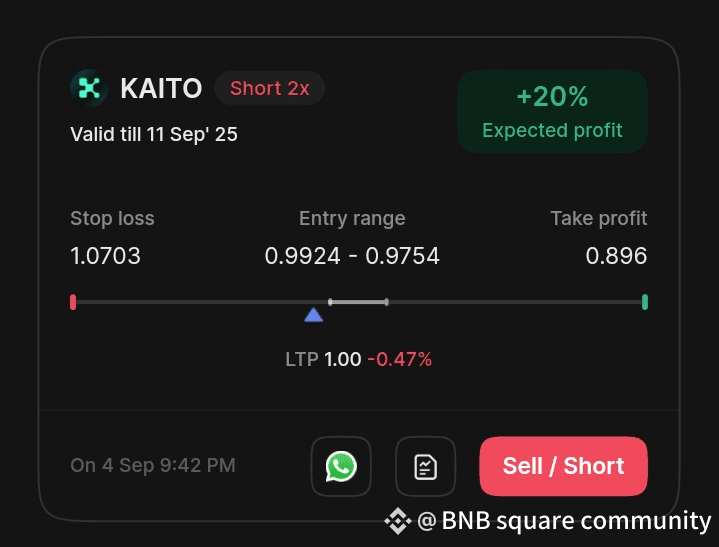Click the entry range segment on bar

pos(359,302)
